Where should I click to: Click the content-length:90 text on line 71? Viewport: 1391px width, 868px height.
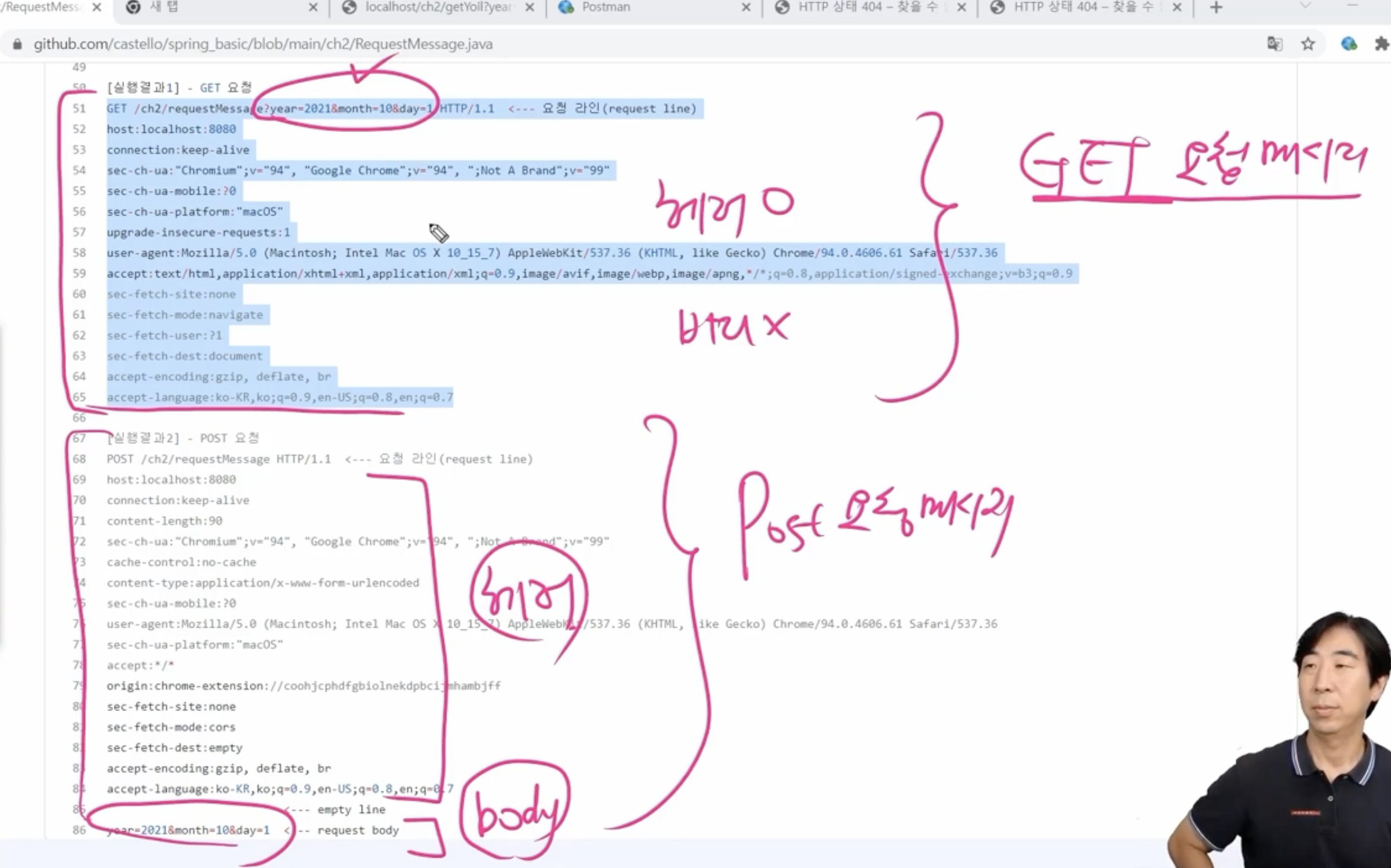click(164, 521)
